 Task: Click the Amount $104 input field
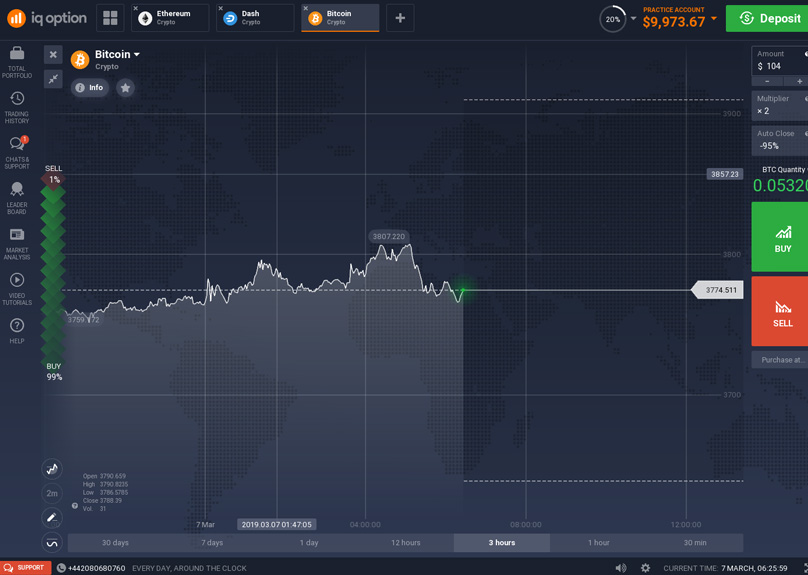tap(780, 61)
